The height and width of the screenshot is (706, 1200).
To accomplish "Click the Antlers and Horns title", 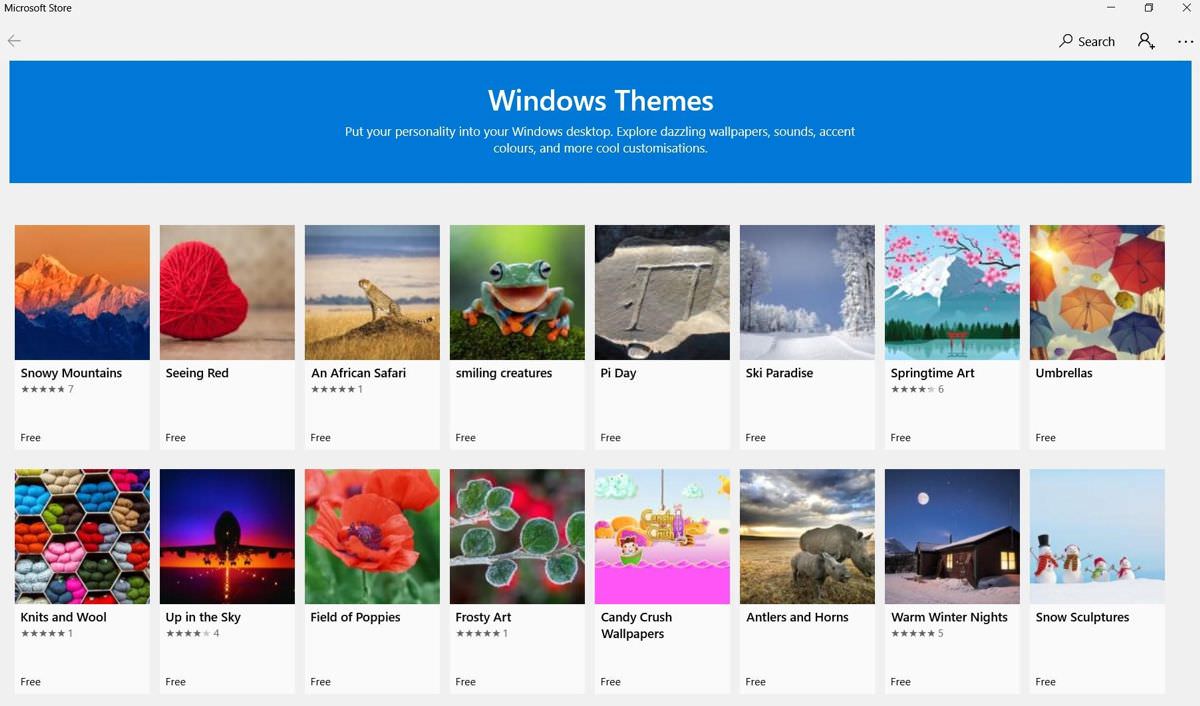I will [797, 617].
